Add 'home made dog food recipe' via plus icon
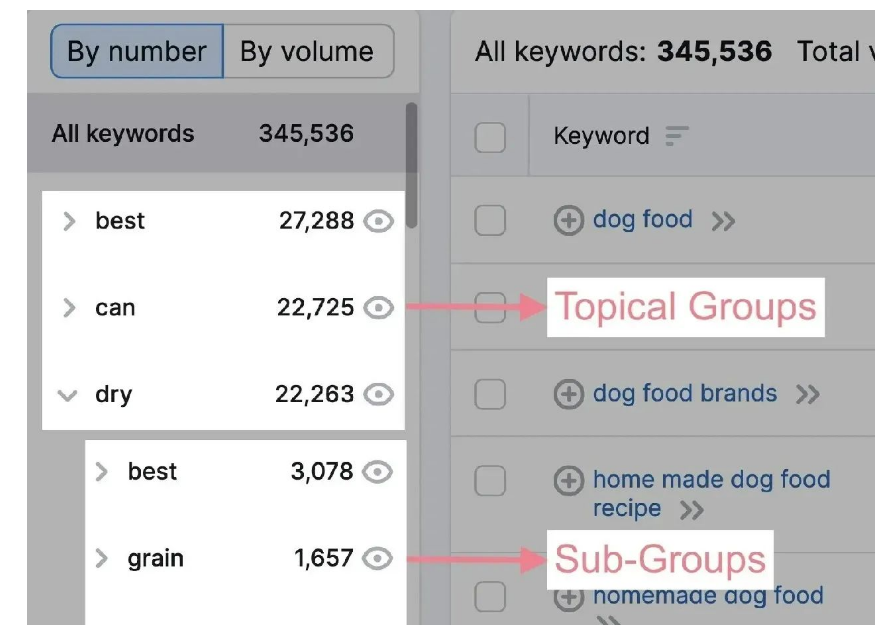The image size is (891, 625). tap(569, 481)
